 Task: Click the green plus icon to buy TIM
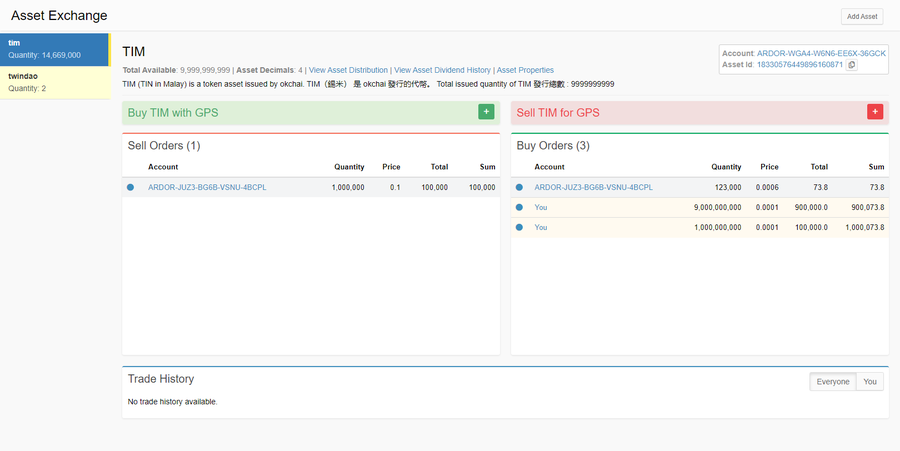coord(486,112)
